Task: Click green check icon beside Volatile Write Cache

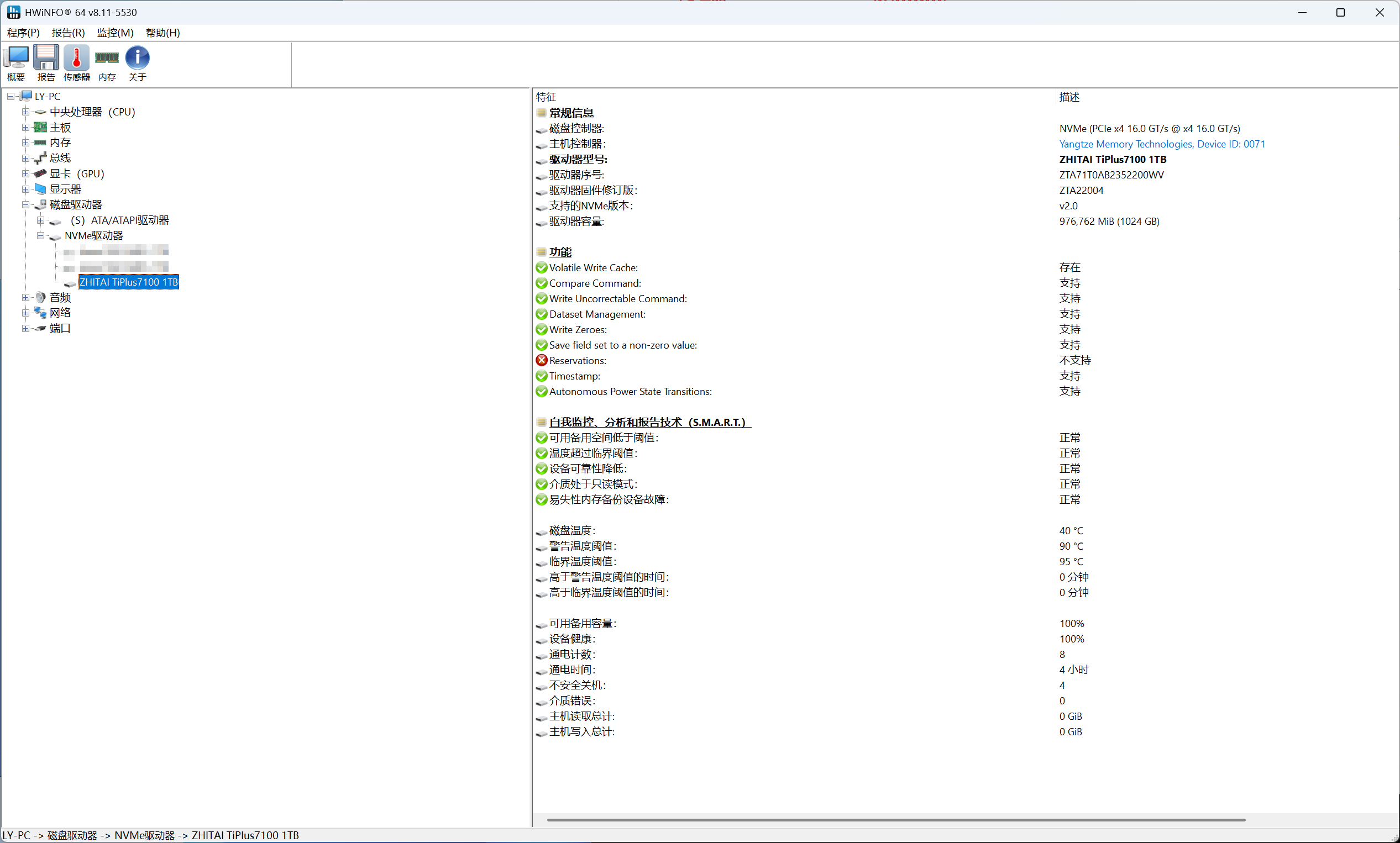Action: pyautogui.click(x=542, y=267)
